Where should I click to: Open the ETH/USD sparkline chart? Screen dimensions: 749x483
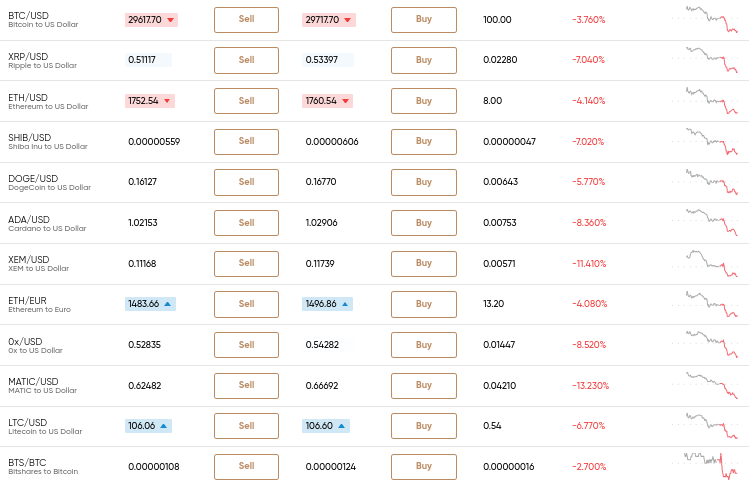pyautogui.click(x=705, y=100)
